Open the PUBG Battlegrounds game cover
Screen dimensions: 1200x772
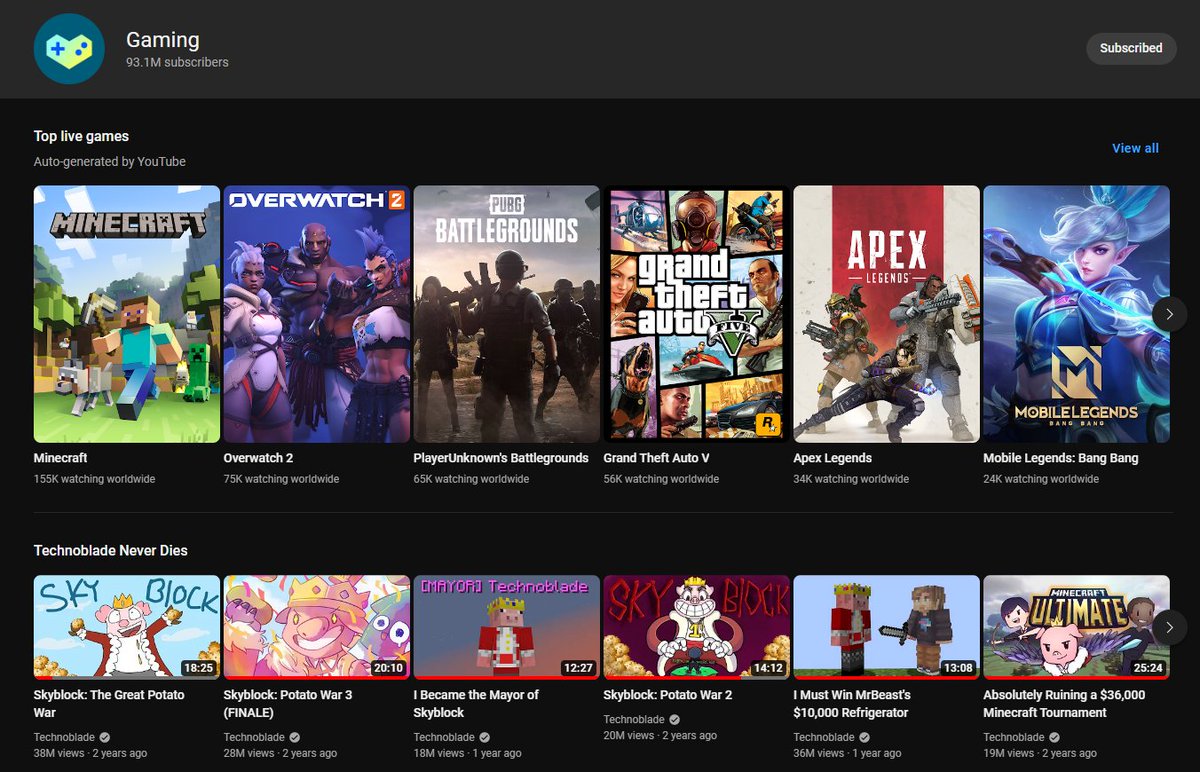[x=507, y=314]
